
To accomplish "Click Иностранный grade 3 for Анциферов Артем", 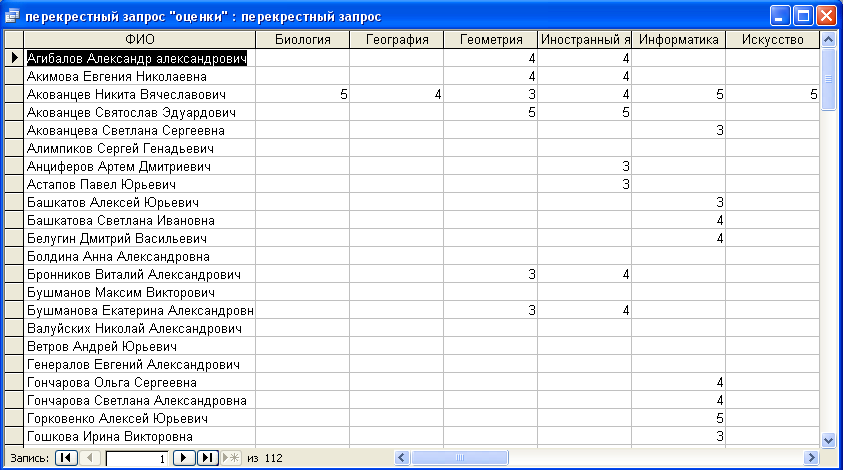I will 585,166.
